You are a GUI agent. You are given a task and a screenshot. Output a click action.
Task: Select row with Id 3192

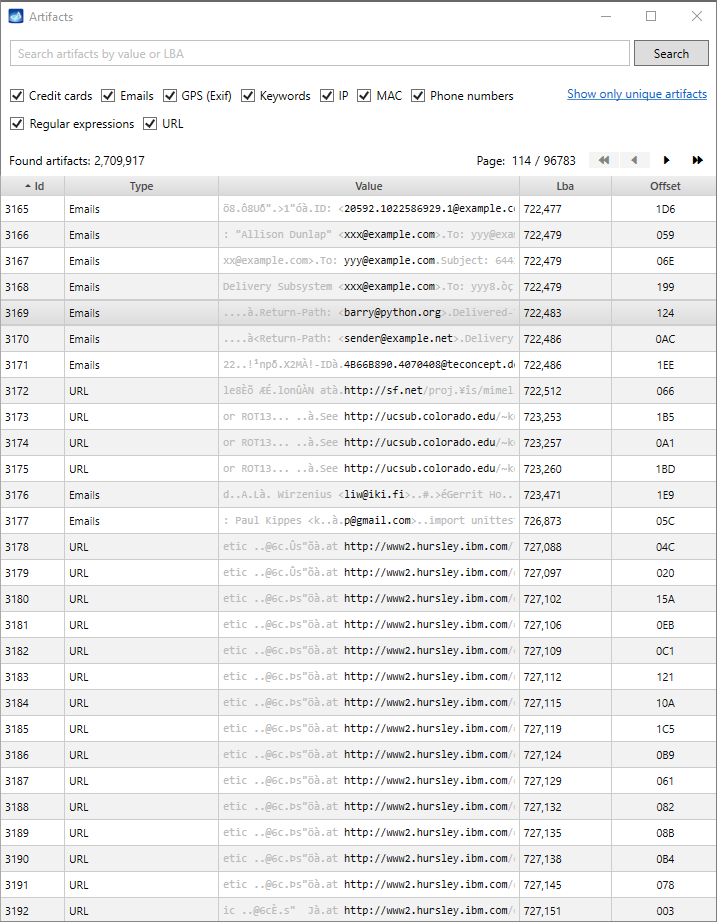click(358, 910)
